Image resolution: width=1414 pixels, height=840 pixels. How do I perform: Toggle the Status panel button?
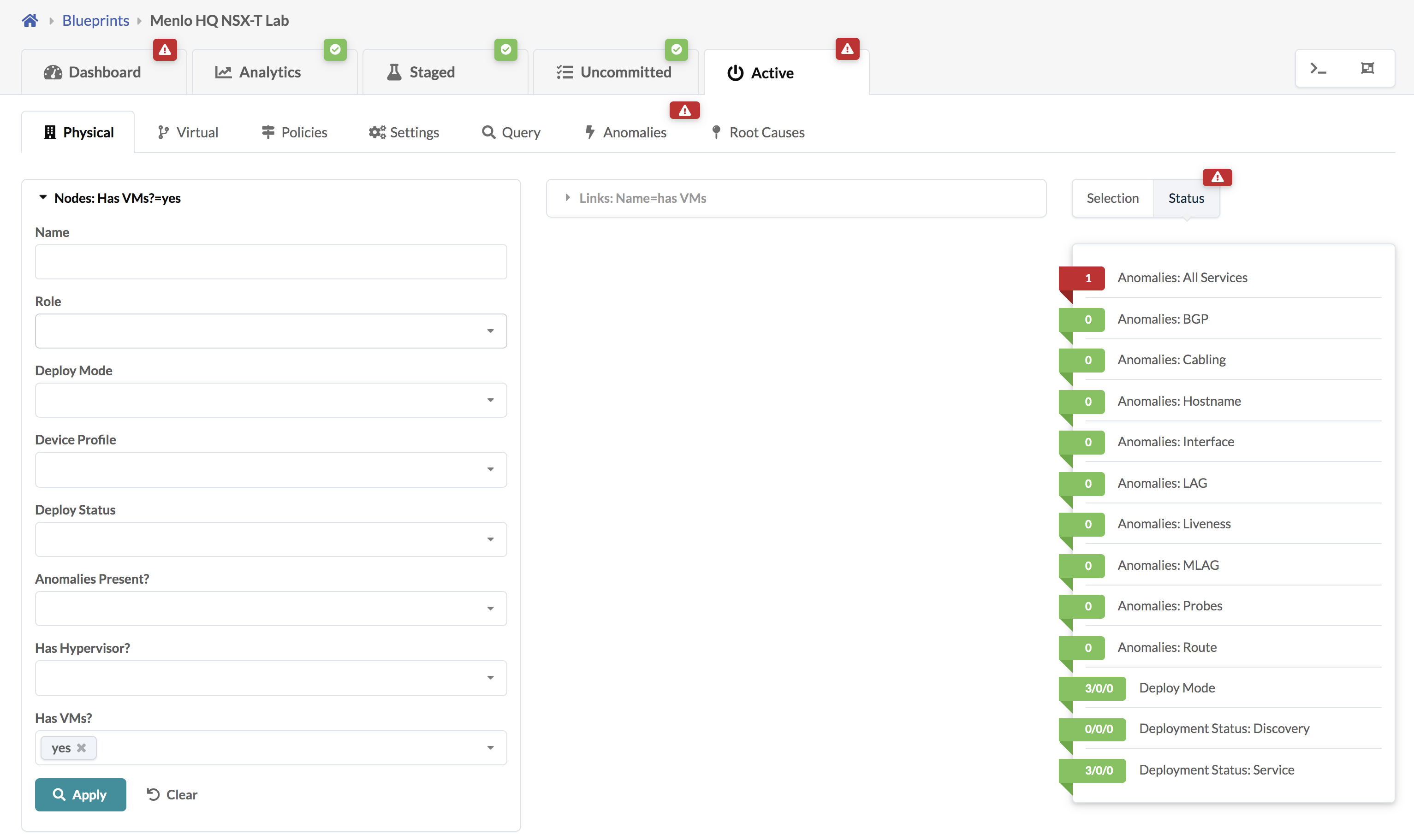click(x=1186, y=198)
